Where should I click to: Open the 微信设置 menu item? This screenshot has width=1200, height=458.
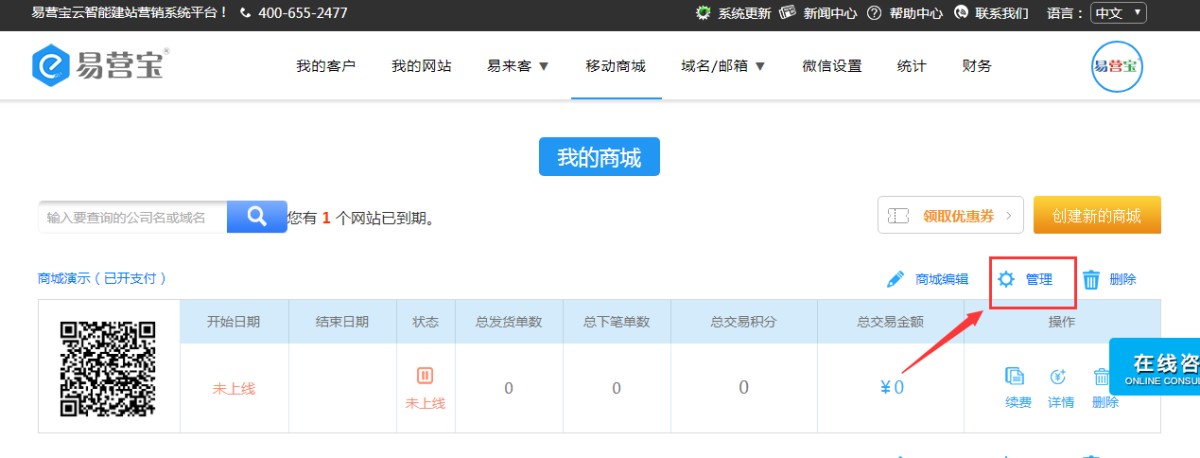click(831, 66)
